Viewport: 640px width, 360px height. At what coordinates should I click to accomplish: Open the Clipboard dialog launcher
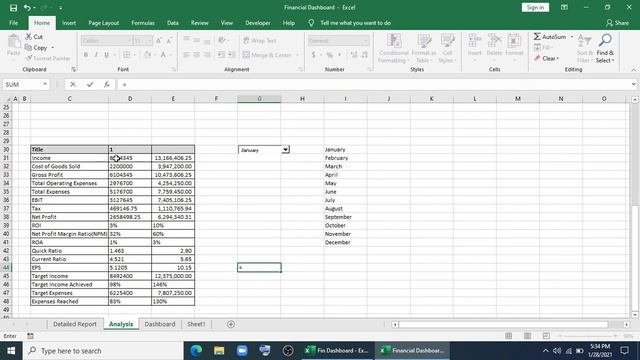pos(73,69)
